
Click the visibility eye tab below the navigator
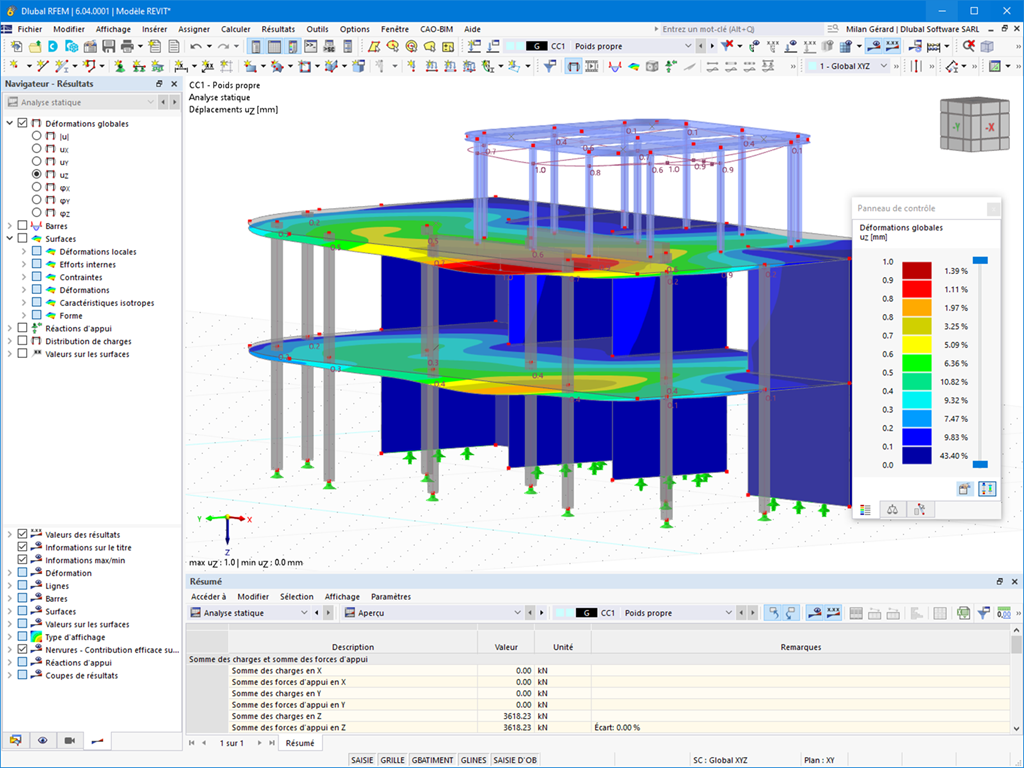click(x=42, y=740)
